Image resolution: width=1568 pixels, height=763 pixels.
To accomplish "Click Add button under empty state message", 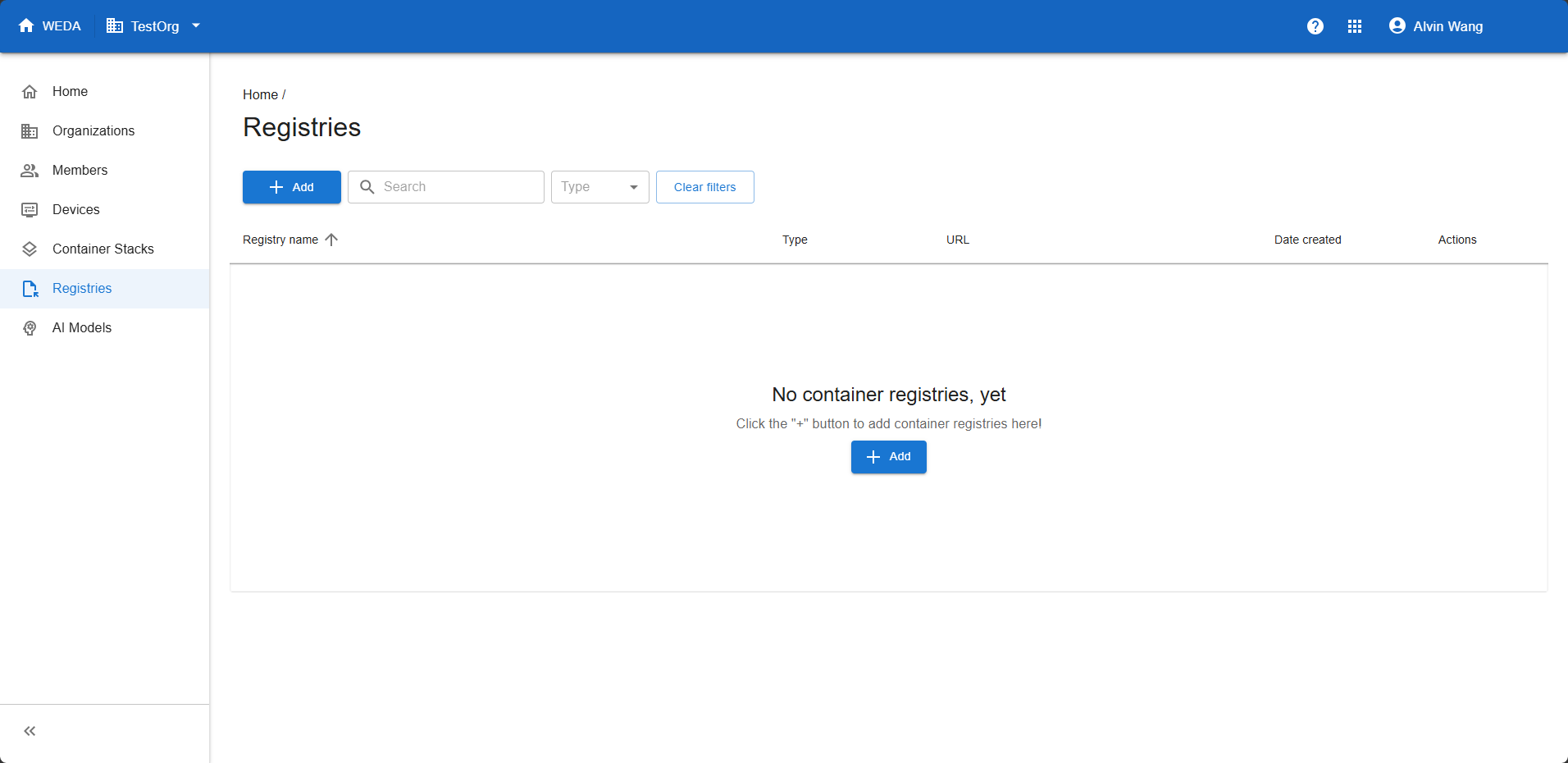I will (889, 457).
